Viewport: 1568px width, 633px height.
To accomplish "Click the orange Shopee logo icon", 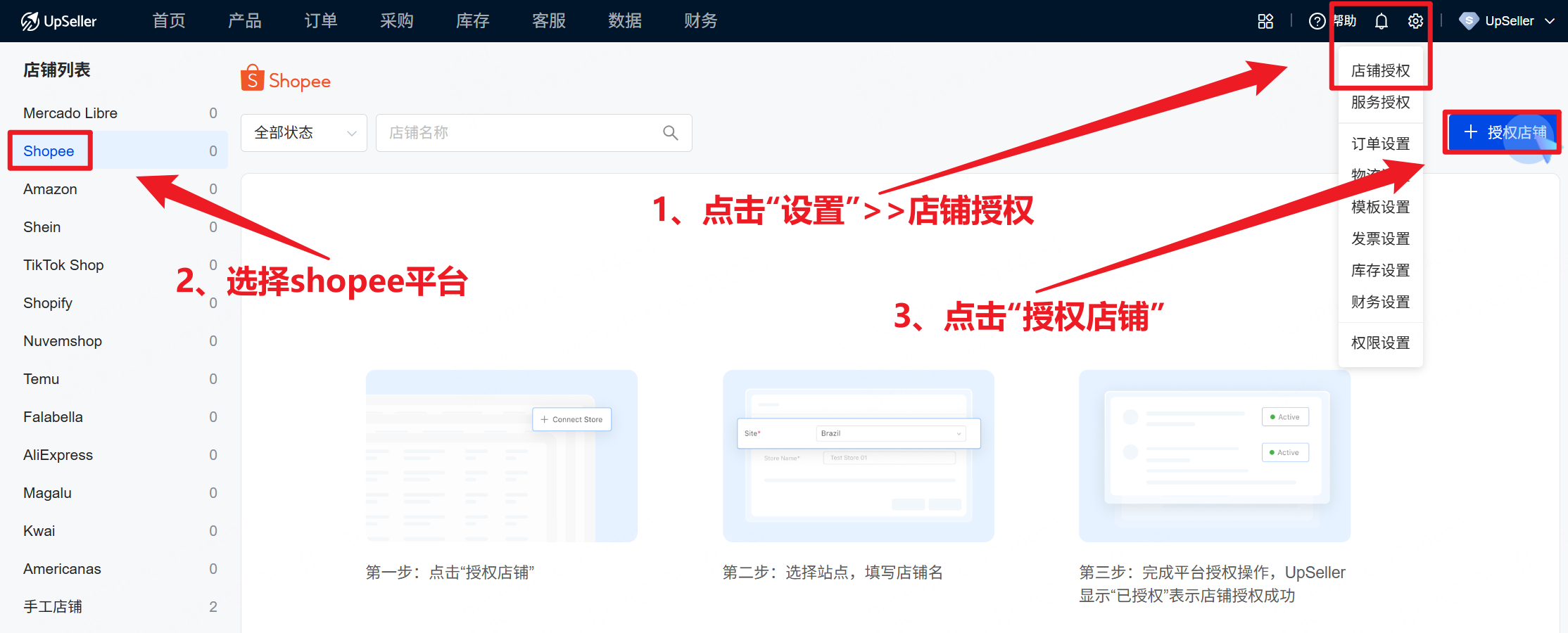I will click(x=253, y=78).
